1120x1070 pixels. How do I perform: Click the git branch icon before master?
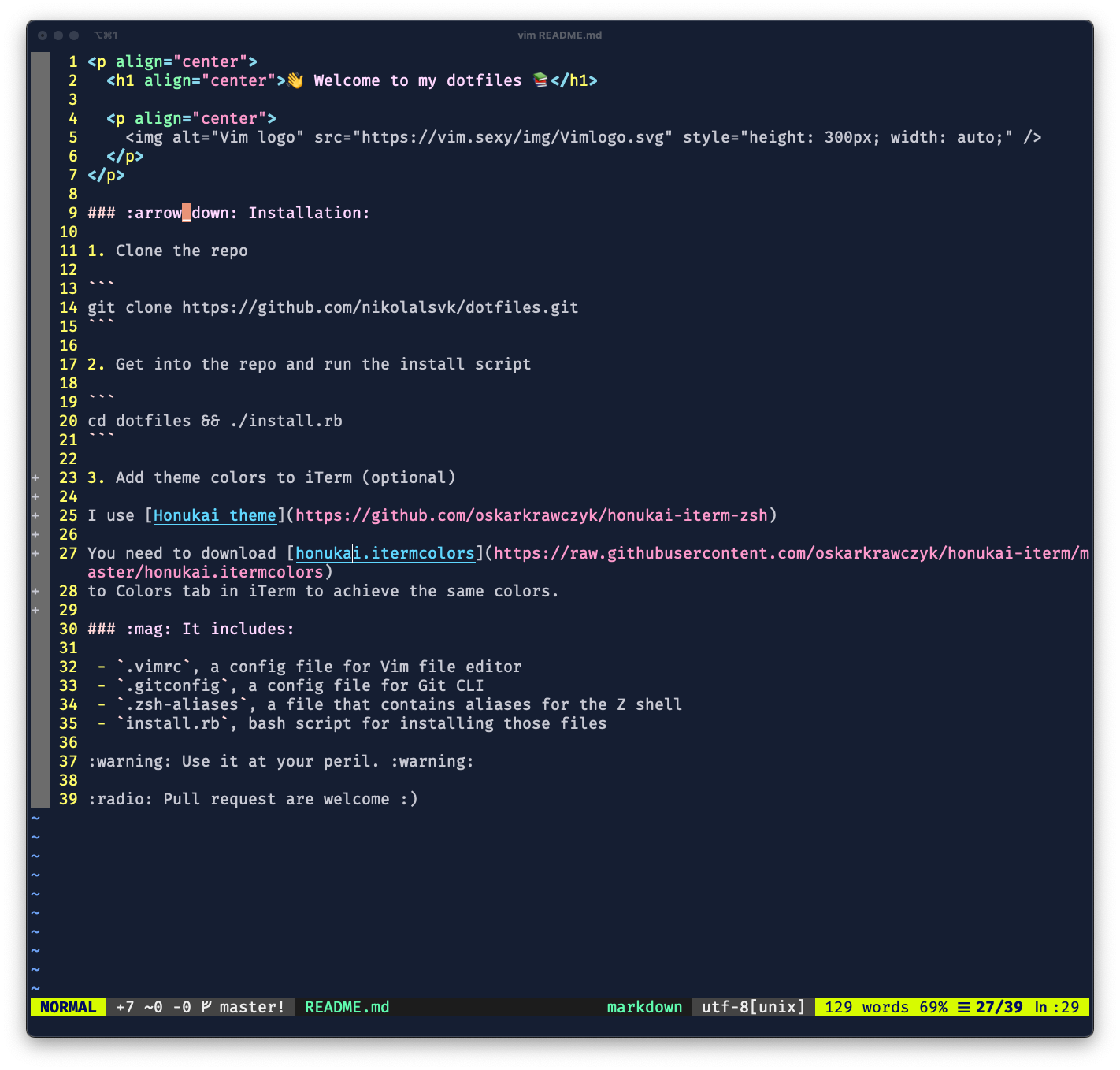click(x=206, y=1006)
